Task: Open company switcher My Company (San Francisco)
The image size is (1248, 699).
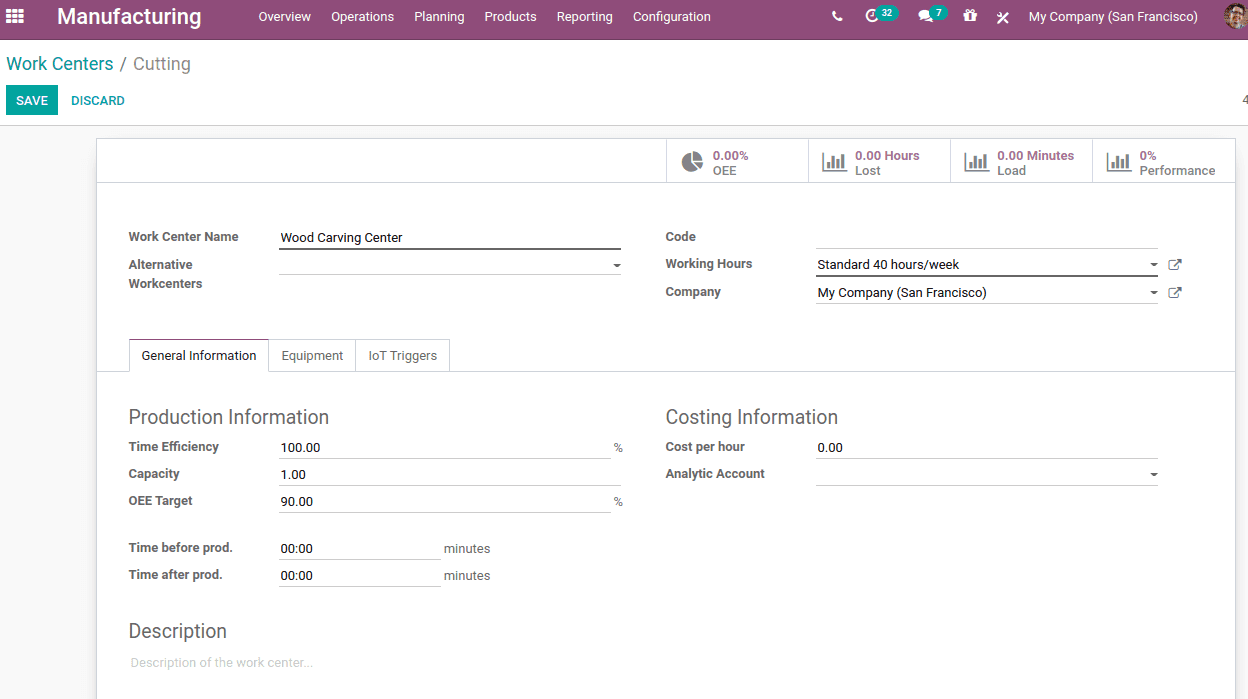Action: pyautogui.click(x=1113, y=17)
